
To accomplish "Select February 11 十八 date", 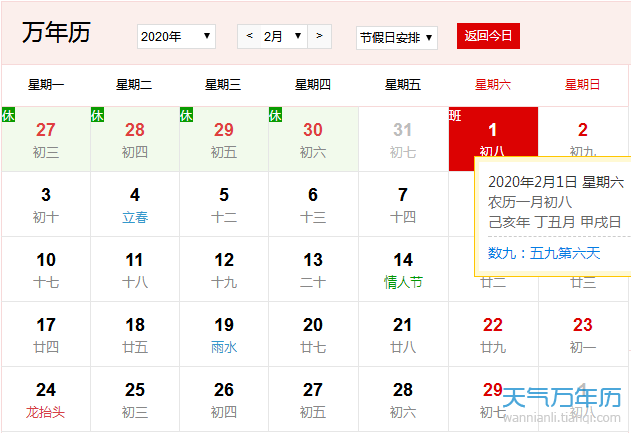I will [135, 269].
